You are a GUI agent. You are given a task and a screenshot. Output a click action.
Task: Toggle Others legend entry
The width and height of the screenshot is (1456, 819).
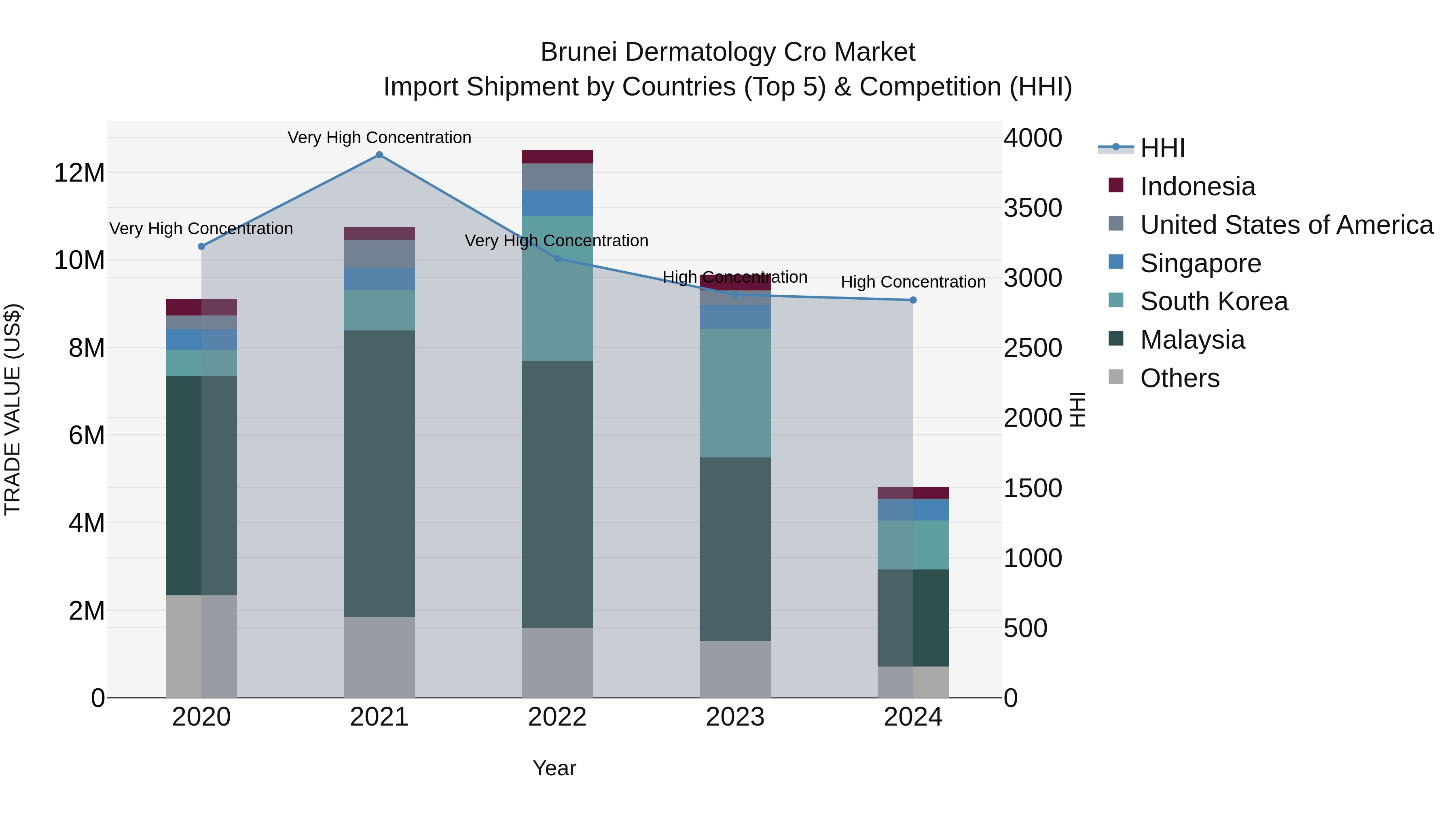point(1164,378)
